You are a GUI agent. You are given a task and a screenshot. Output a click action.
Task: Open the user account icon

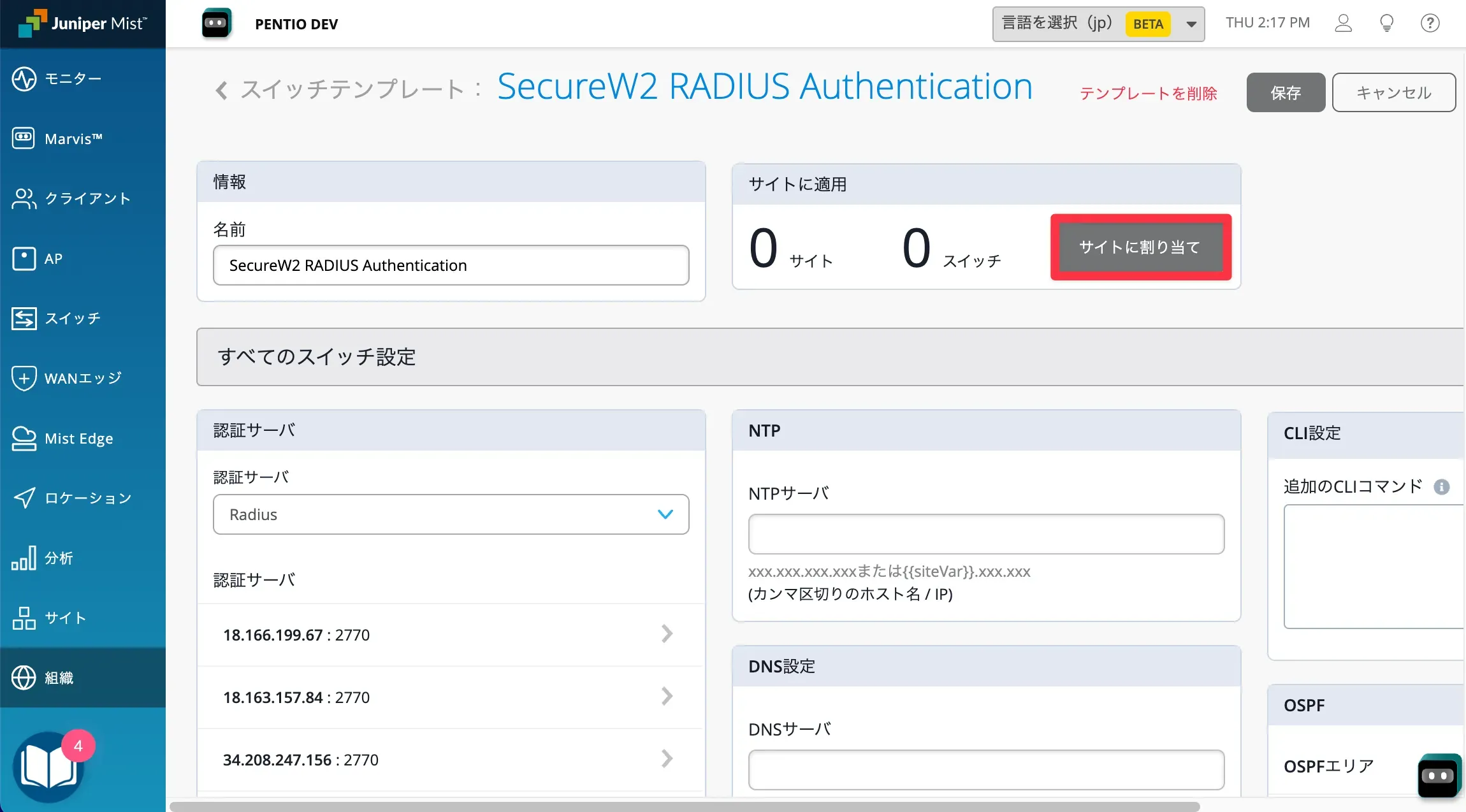1343,24
